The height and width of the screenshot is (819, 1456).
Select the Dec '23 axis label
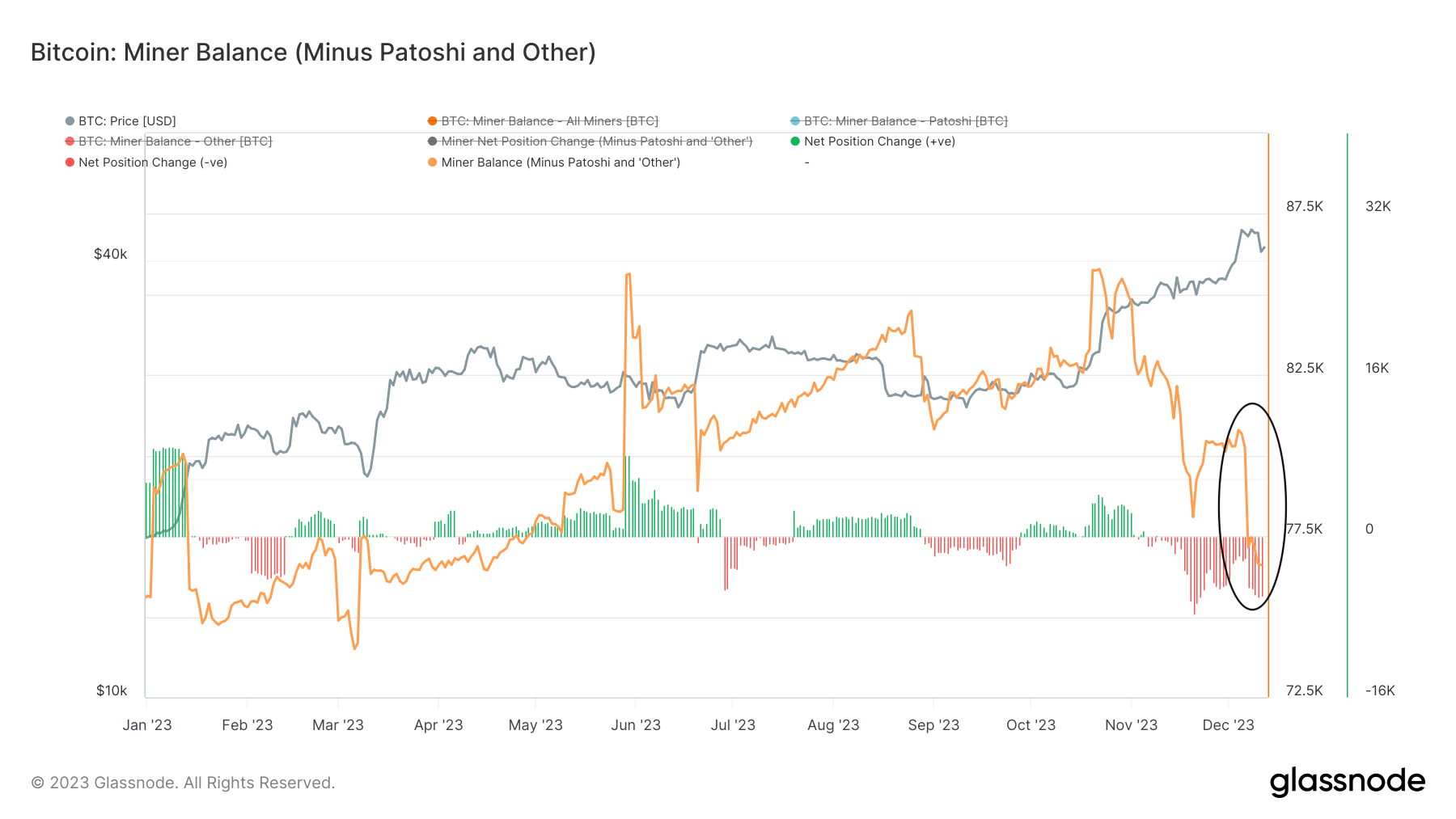(x=1230, y=725)
